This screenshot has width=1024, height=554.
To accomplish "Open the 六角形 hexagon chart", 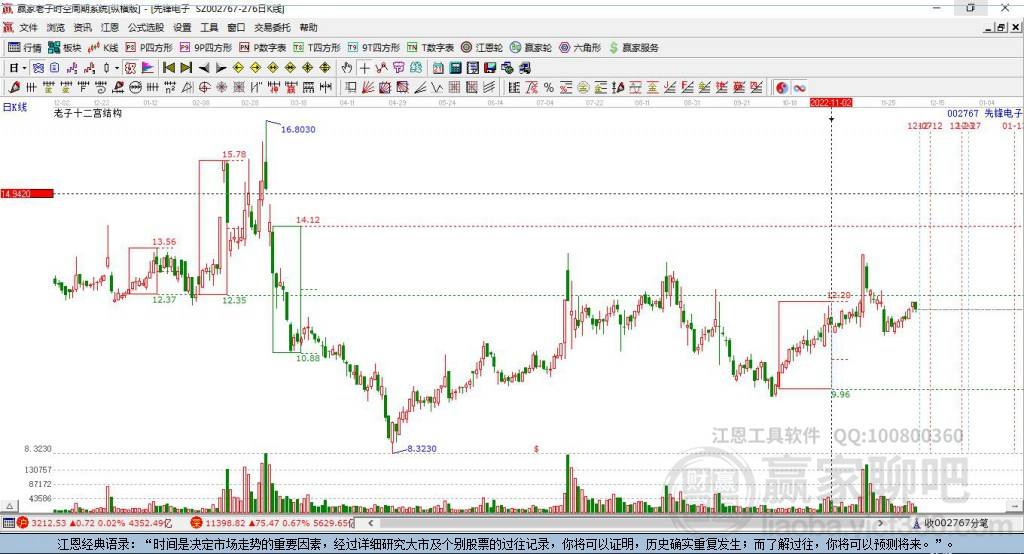I will [580, 48].
